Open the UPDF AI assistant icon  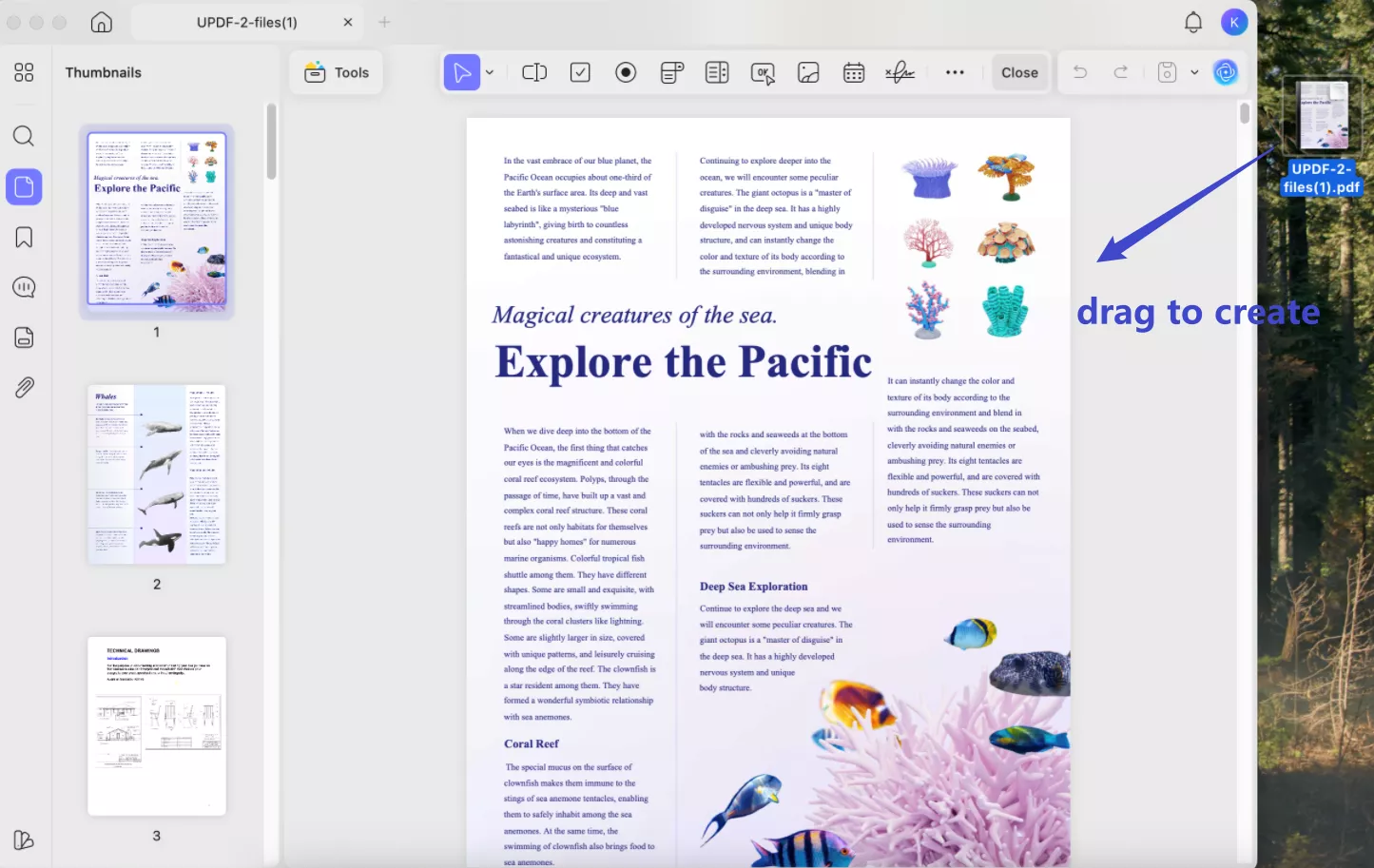pos(1226,71)
